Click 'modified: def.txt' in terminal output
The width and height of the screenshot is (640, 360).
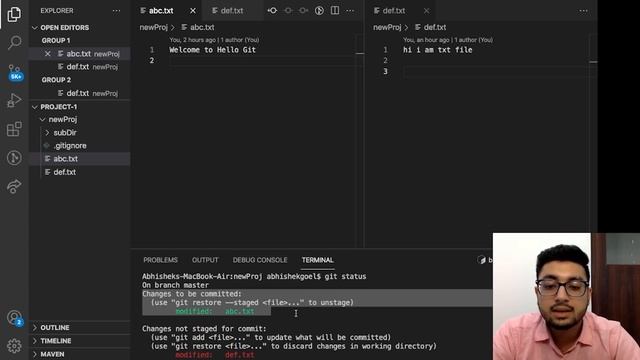pos(215,355)
